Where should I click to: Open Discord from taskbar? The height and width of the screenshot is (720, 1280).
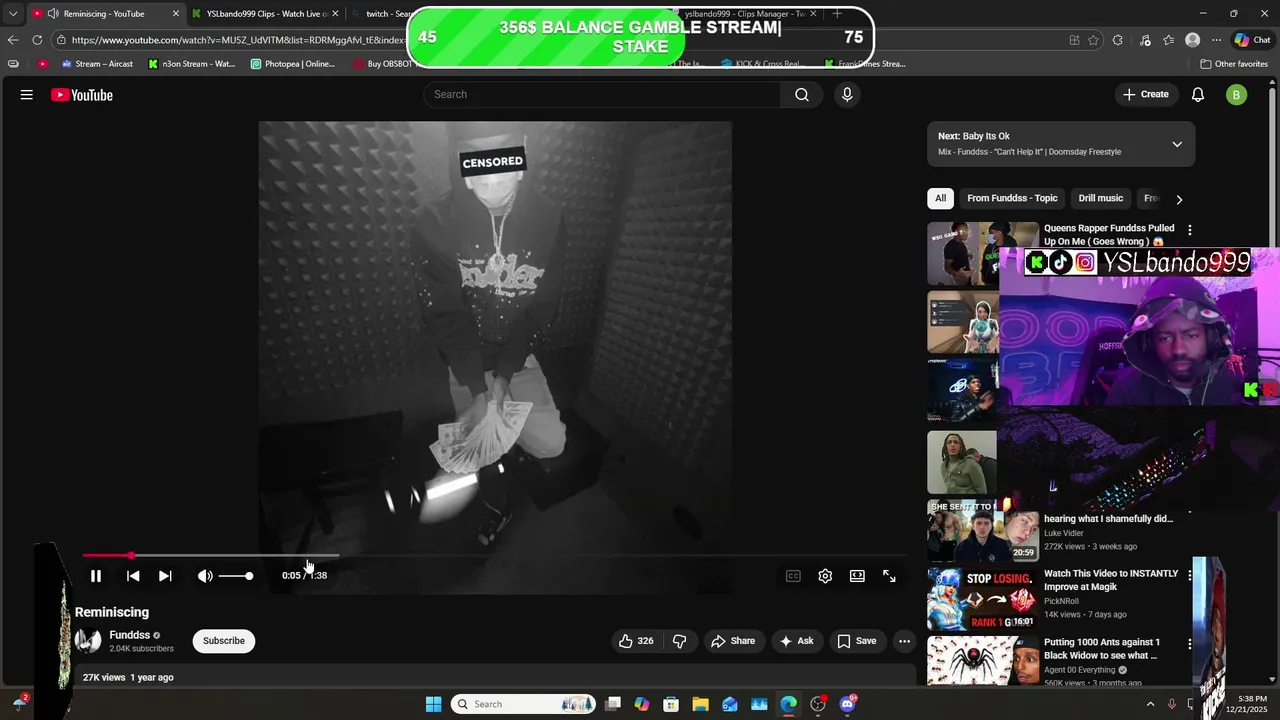coord(848,704)
